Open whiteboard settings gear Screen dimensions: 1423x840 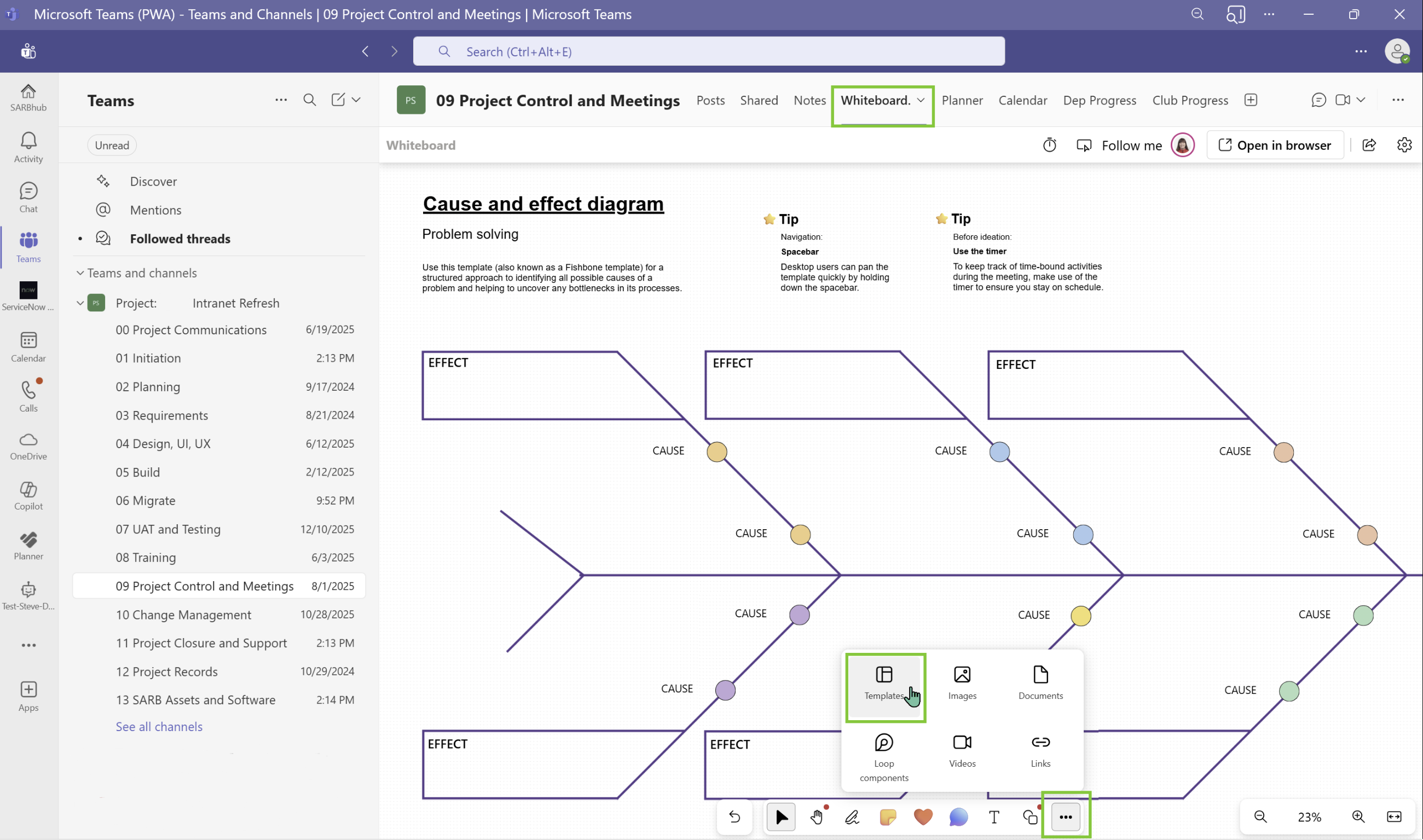click(x=1404, y=146)
